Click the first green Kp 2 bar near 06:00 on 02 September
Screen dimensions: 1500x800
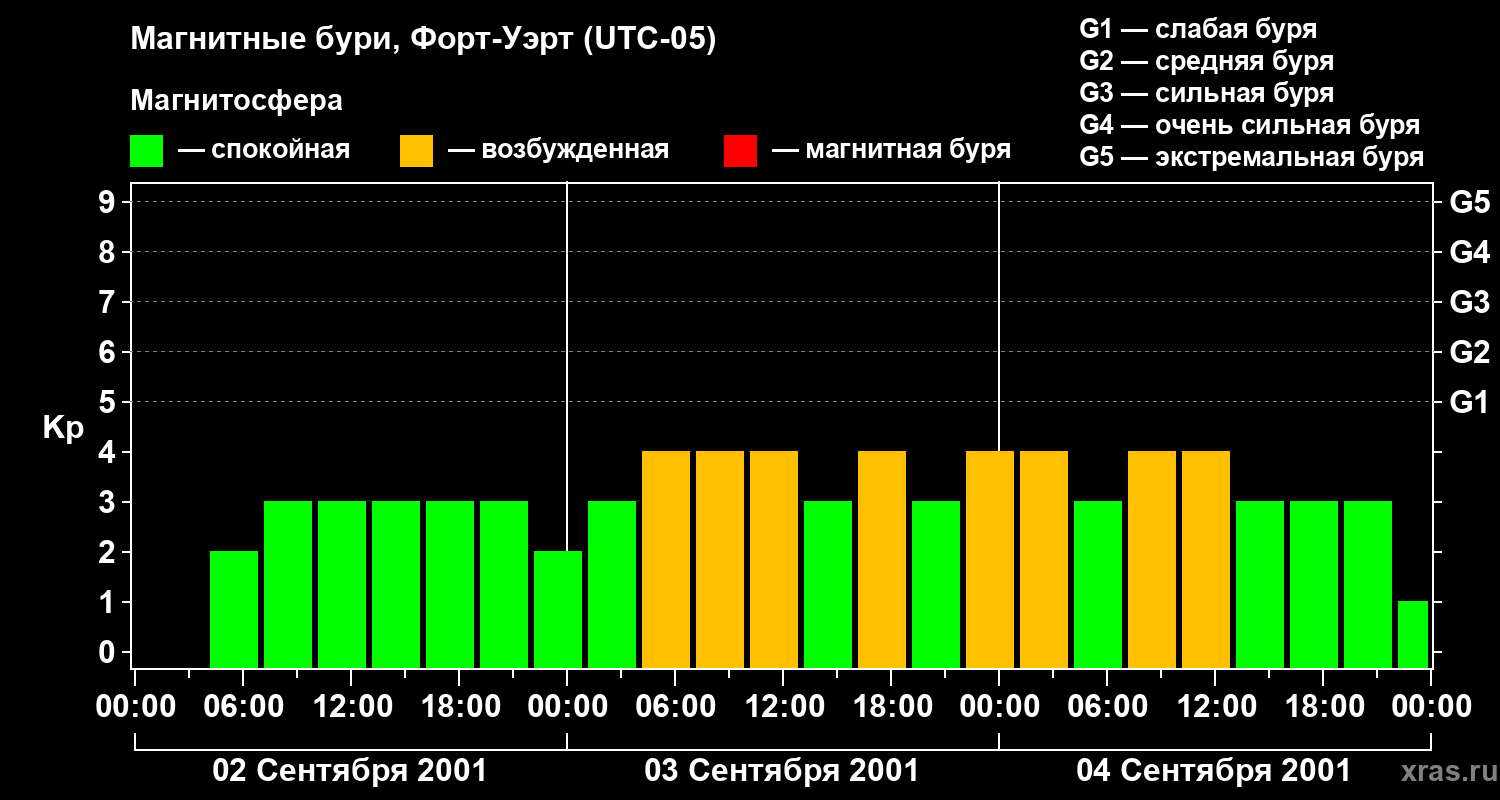pos(234,609)
